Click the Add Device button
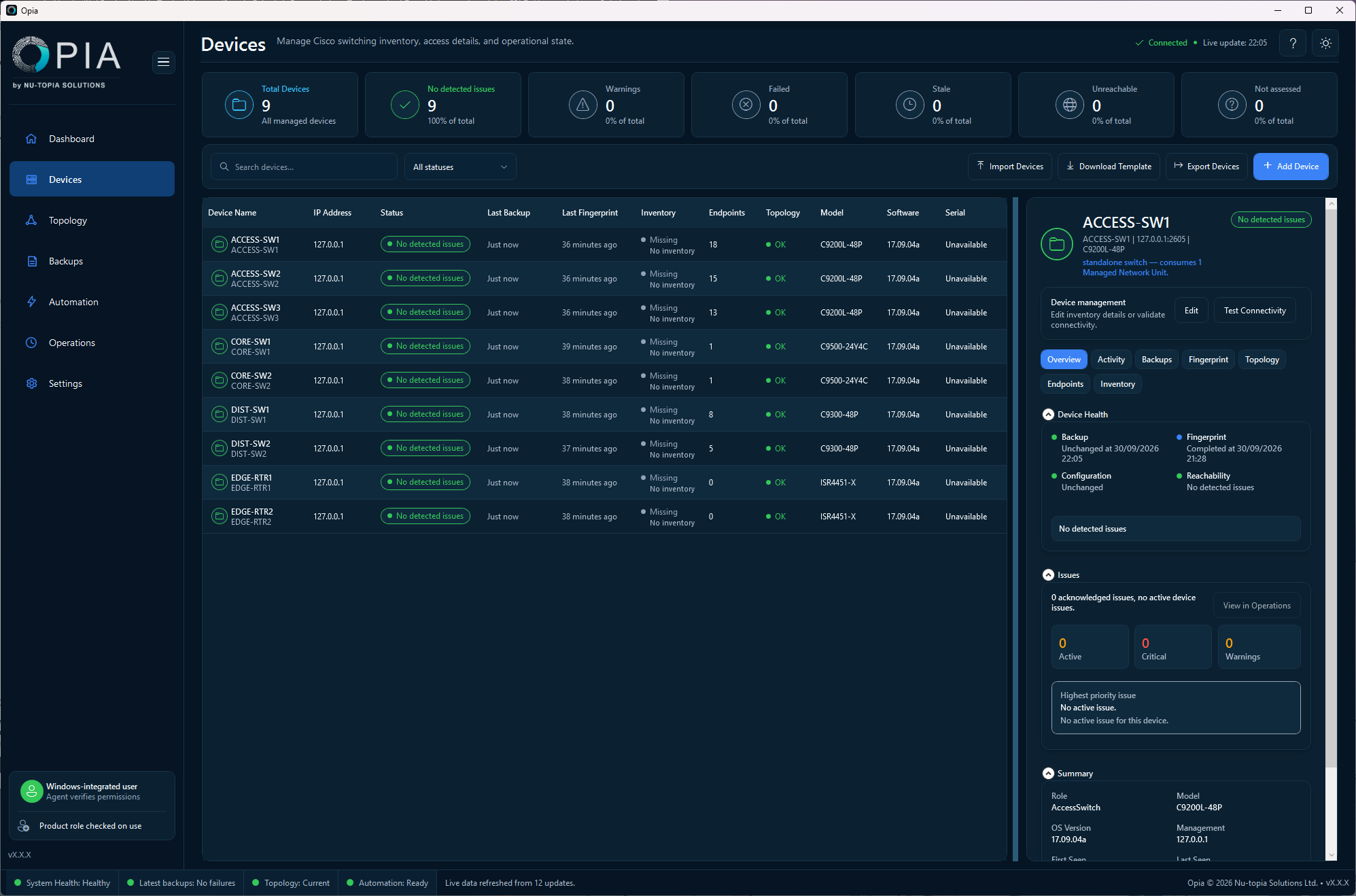 1290,167
